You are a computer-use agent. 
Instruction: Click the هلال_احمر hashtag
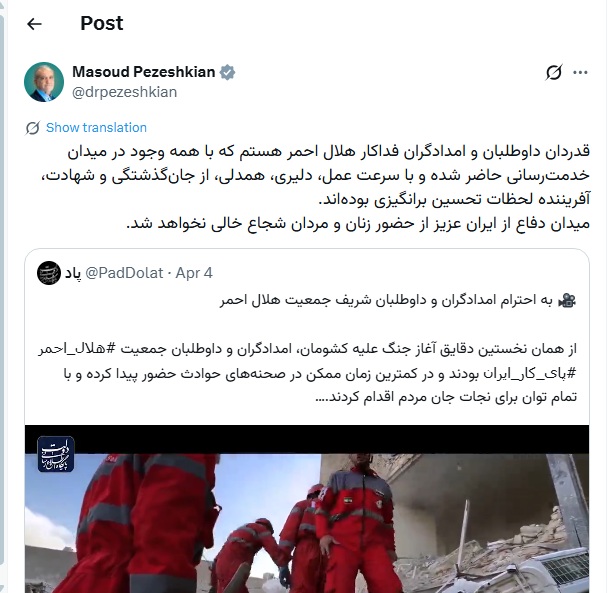(x=83, y=348)
